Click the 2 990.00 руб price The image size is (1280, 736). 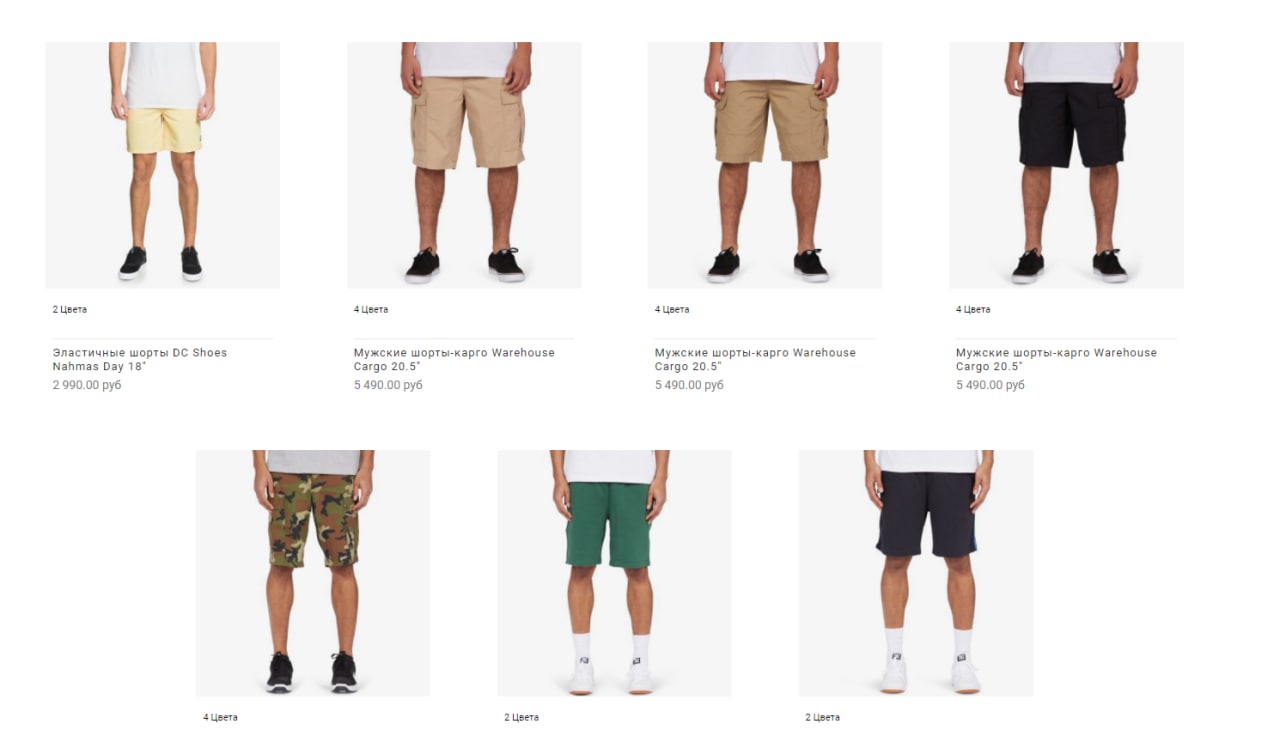(x=87, y=385)
